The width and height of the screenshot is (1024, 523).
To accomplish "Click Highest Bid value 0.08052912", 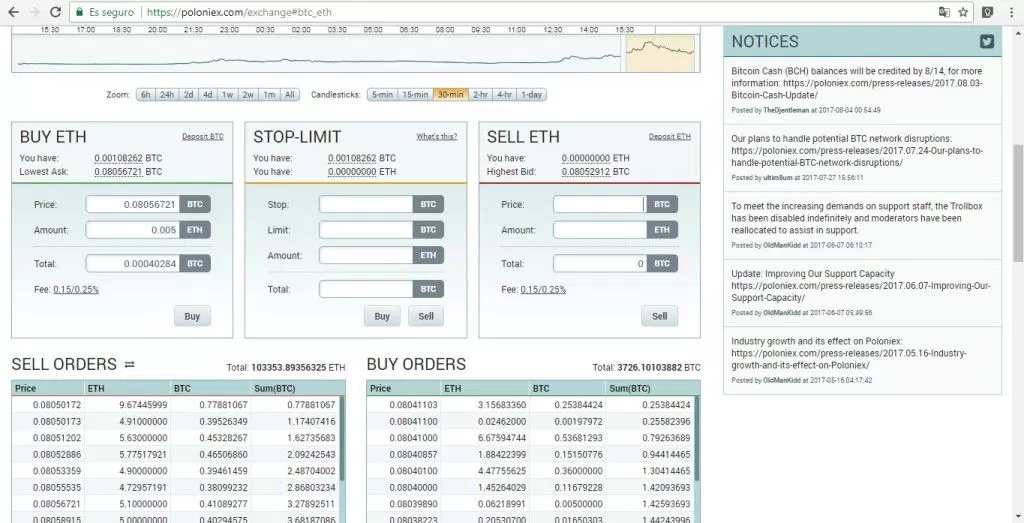I will tap(586, 172).
